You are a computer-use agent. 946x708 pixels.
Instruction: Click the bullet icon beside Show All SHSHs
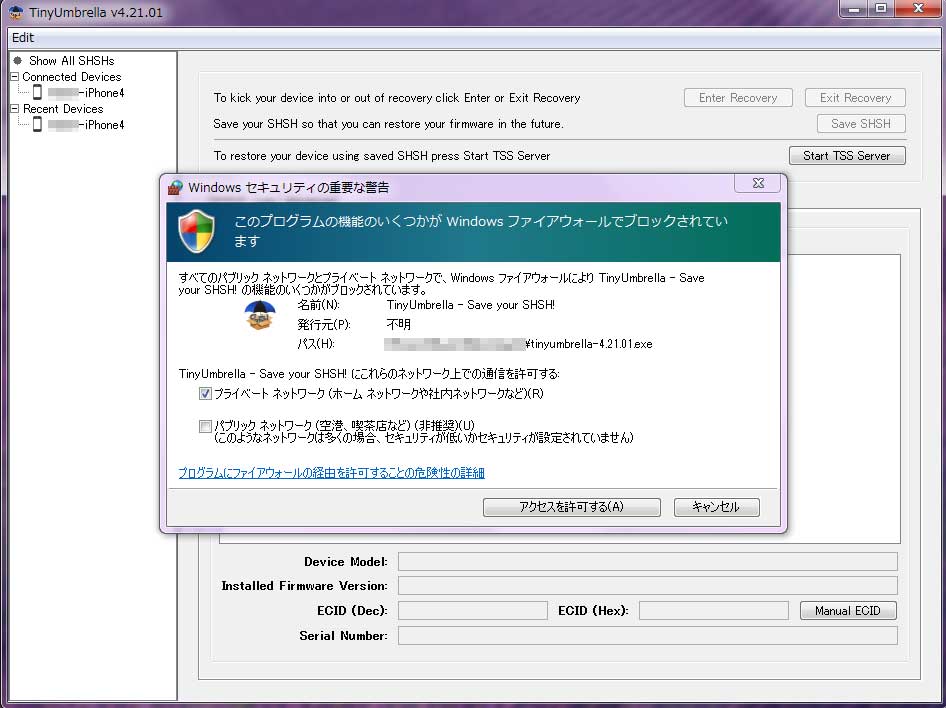(x=17, y=60)
